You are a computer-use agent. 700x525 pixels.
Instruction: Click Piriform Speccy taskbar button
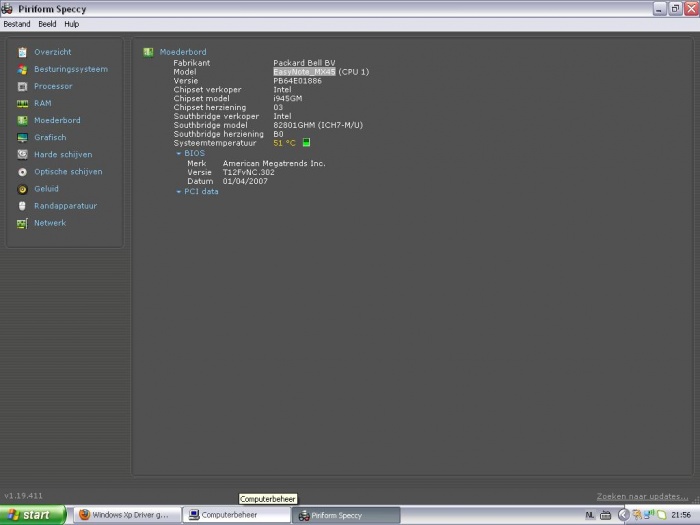pos(346,515)
